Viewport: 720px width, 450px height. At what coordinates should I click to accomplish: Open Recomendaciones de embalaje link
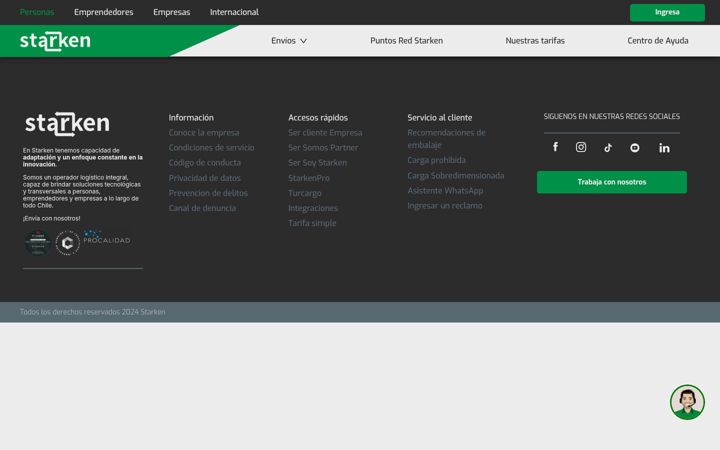coord(446,139)
